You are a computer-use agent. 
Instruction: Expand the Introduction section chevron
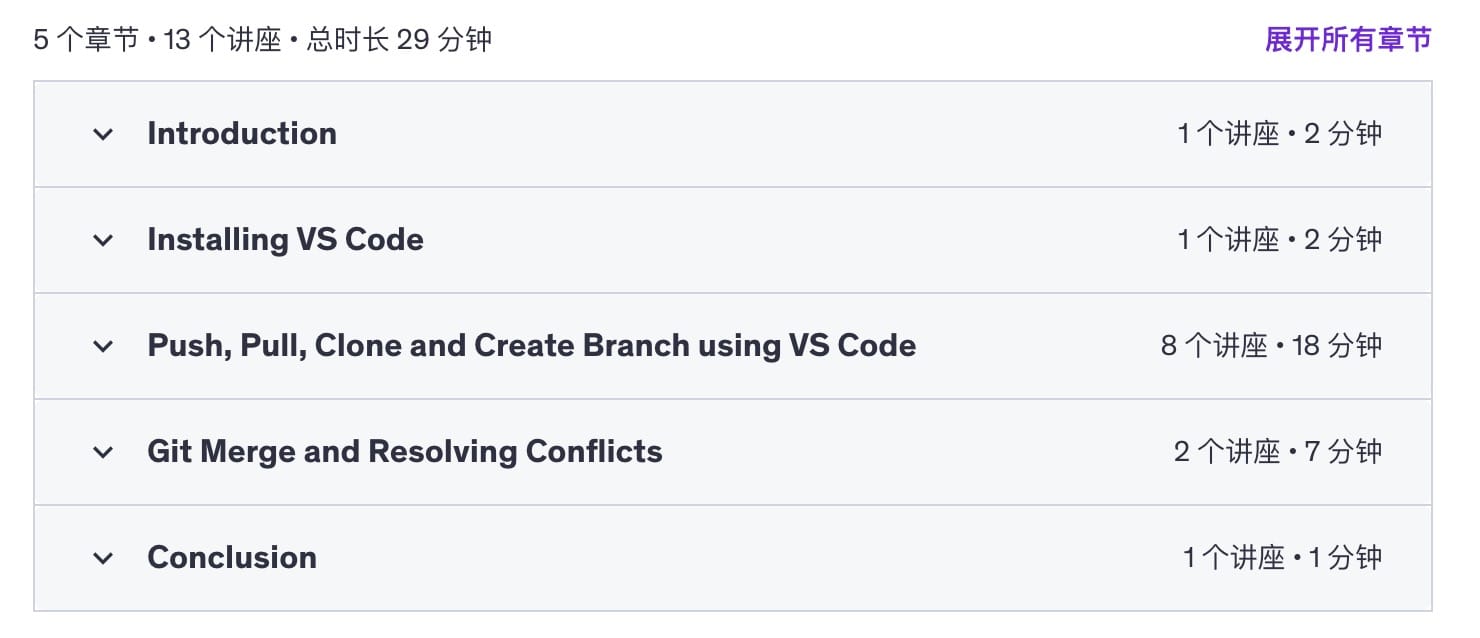(103, 134)
